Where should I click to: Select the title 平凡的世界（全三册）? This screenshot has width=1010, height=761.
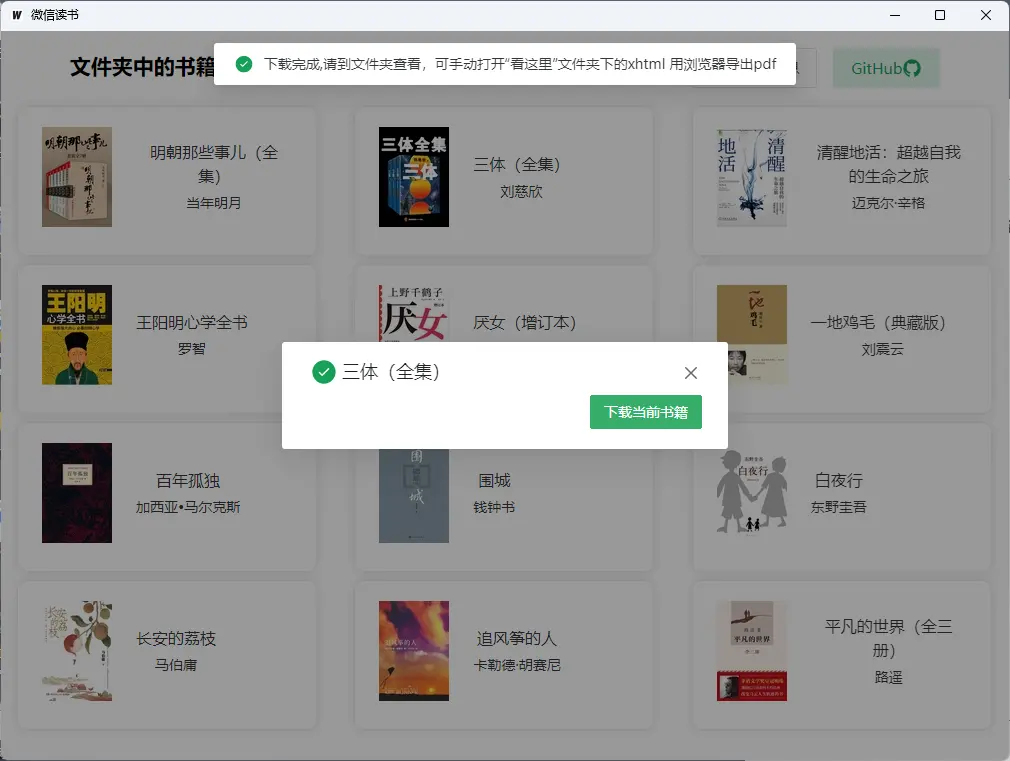click(888, 638)
